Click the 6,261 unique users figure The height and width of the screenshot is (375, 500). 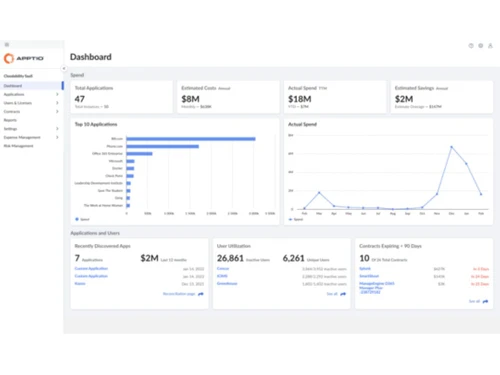coord(294,258)
